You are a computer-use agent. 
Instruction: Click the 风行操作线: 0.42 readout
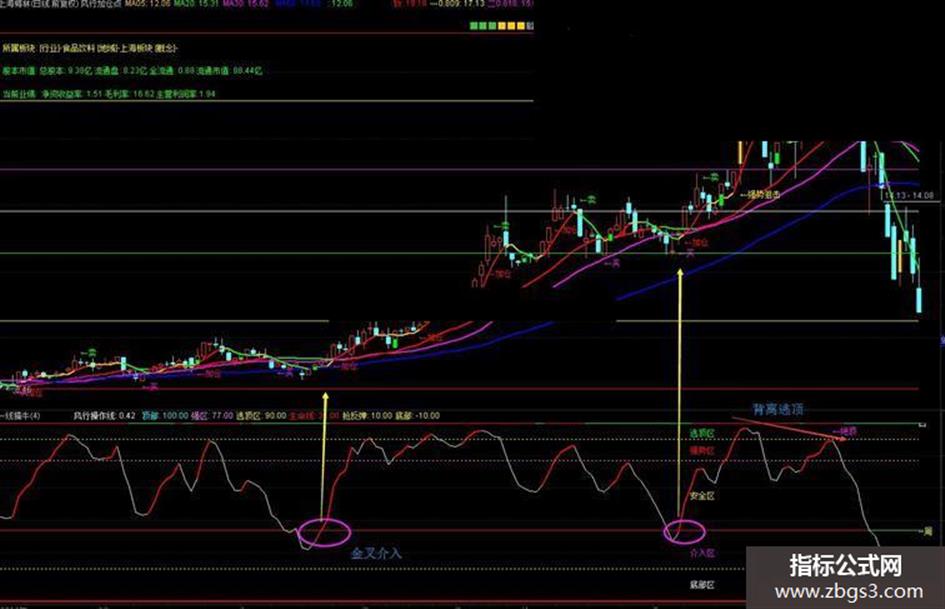[x=104, y=415]
